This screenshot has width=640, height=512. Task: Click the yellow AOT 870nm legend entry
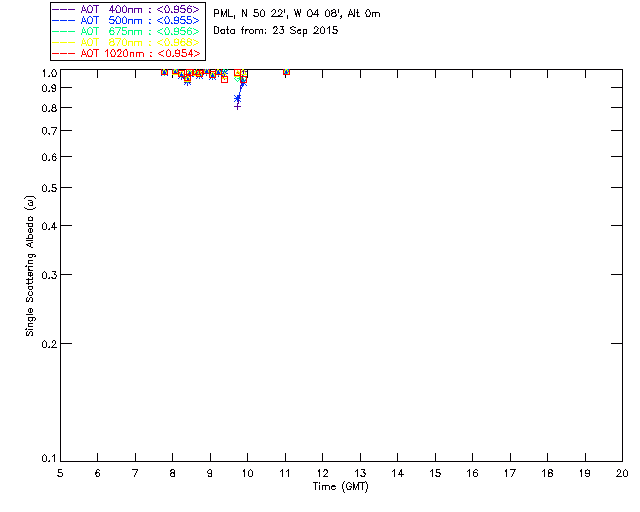(x=126, y=42)
